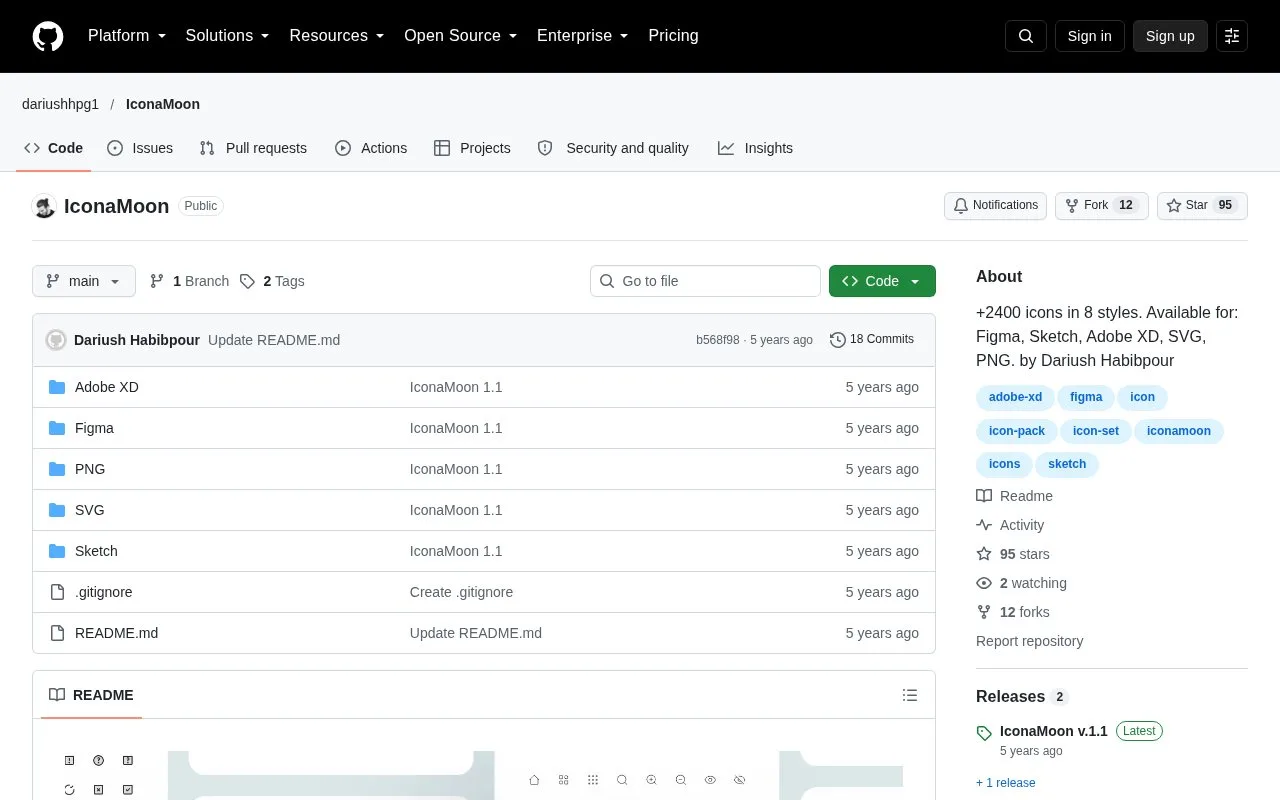Click the eye icon next to 2 watching
The width and height of the screenshot is (1280, 800).
click(984, 583)
